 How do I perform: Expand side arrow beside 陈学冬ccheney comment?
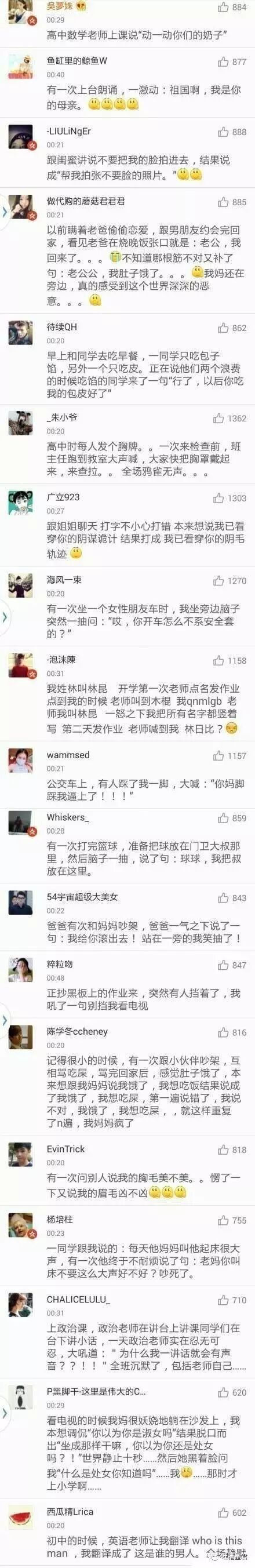4,1020
